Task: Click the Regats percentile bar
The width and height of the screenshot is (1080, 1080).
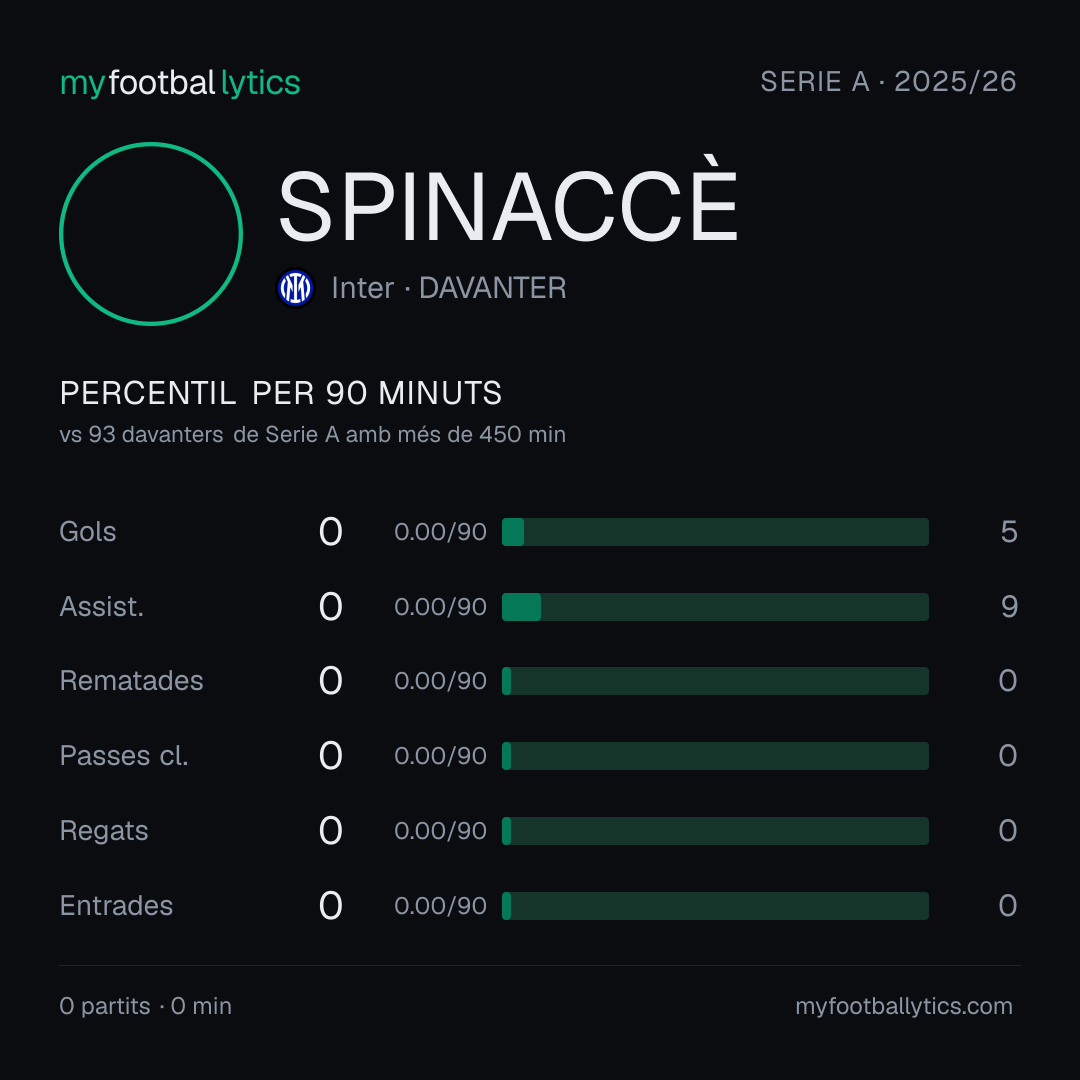Action: [x=715, y=831]
